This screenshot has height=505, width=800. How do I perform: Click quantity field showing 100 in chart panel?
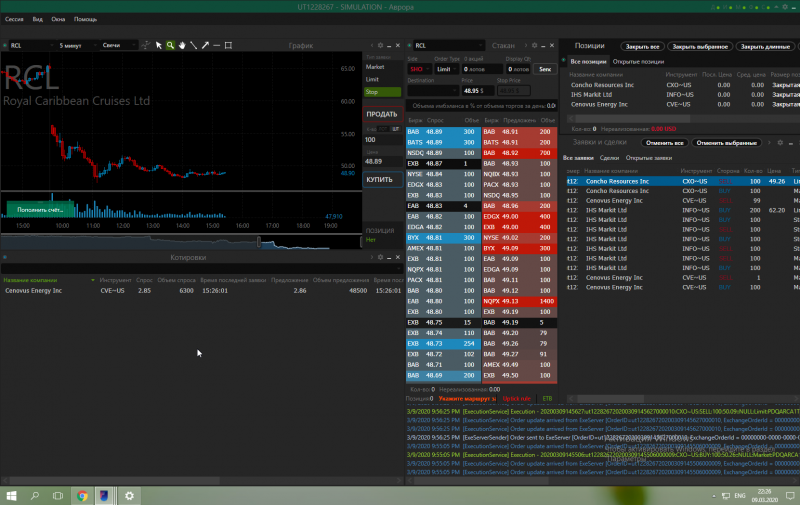tap(383, 140)
